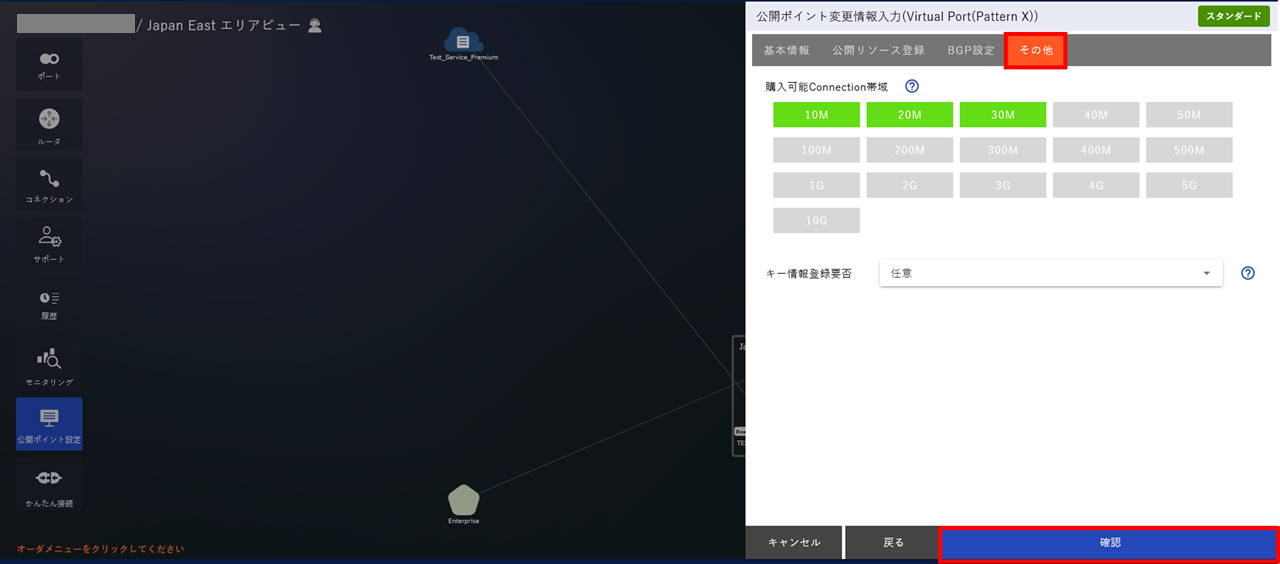Enable the 200M bandwidth option
This screenshot has height=564, width=1280.
pos(910,150)
